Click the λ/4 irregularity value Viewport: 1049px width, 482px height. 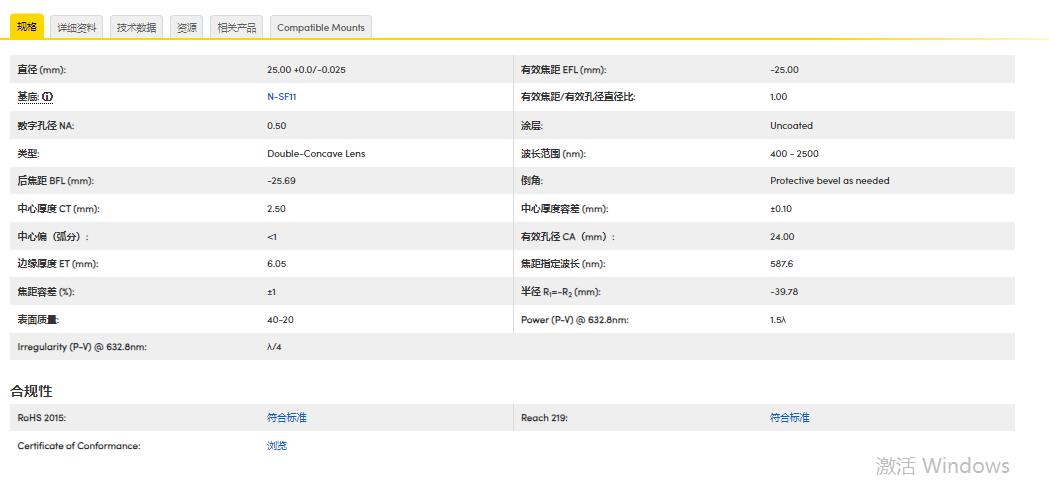point(275,347)
